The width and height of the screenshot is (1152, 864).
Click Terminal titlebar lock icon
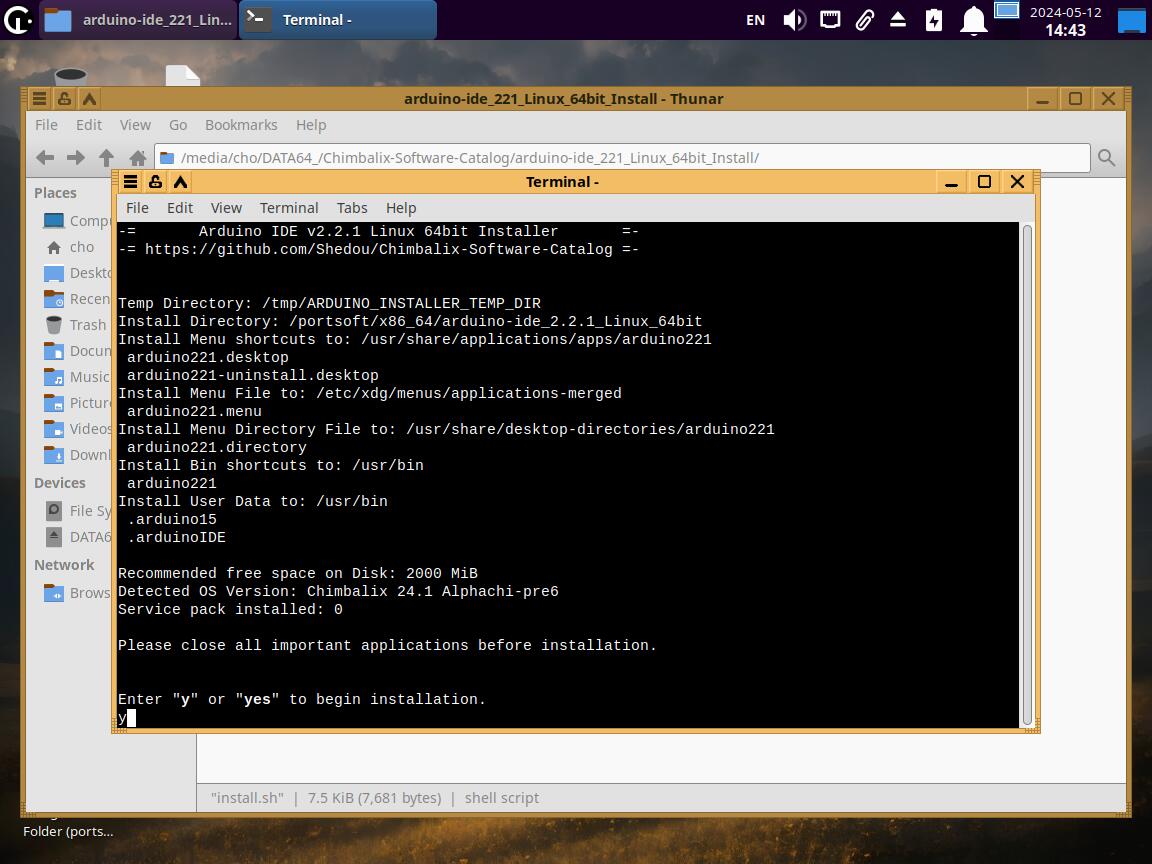(155, 181)
